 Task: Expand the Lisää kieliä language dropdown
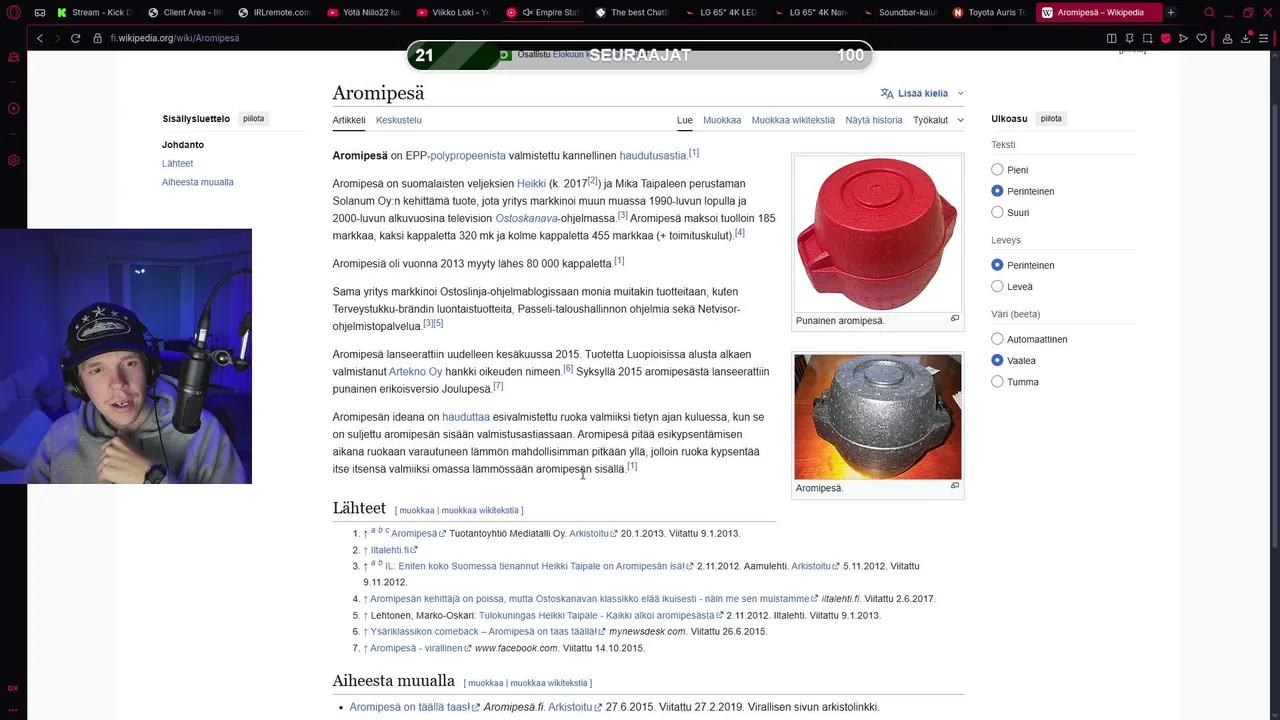click(x=922, y=93)
